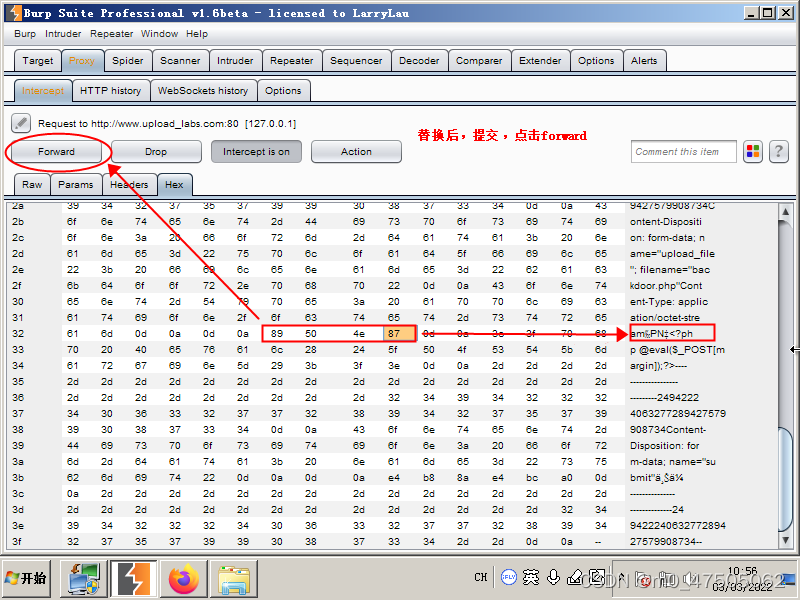800x600 pixels.
Task: Switch to the Decoder tab
Action: 419,61
